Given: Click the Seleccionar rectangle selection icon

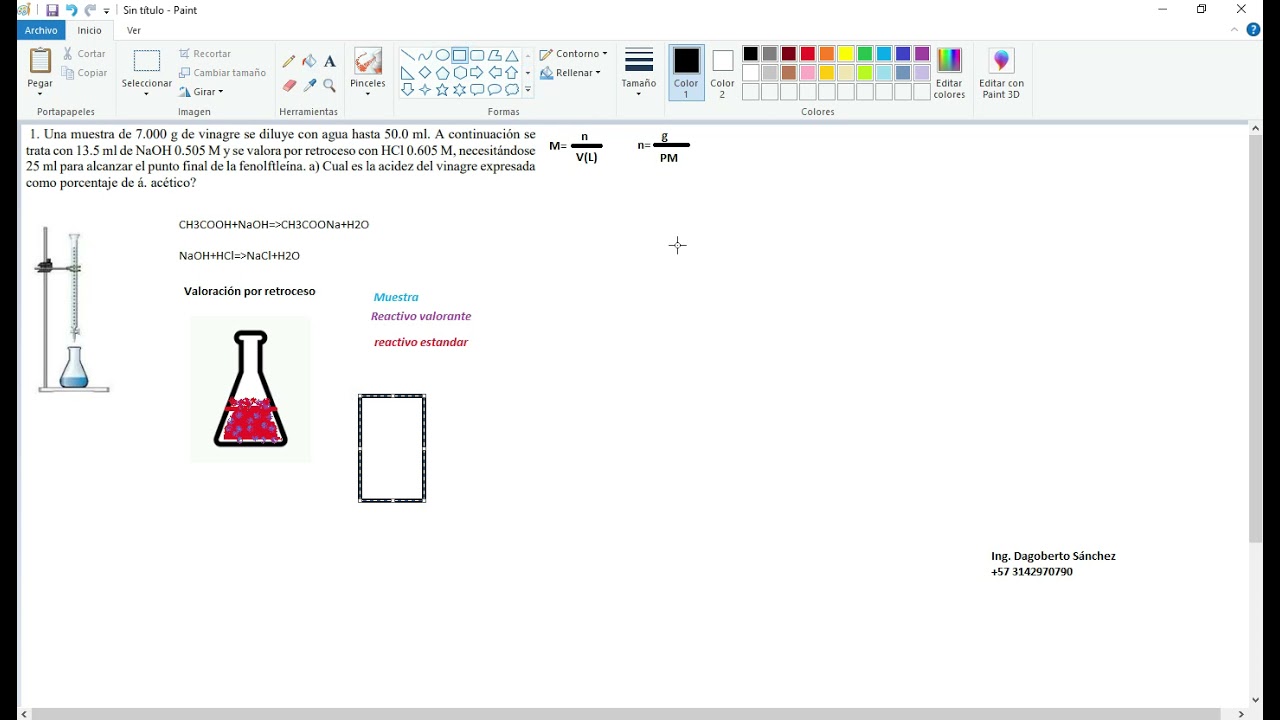Looking at the screenshot, I should coord(147,61).
